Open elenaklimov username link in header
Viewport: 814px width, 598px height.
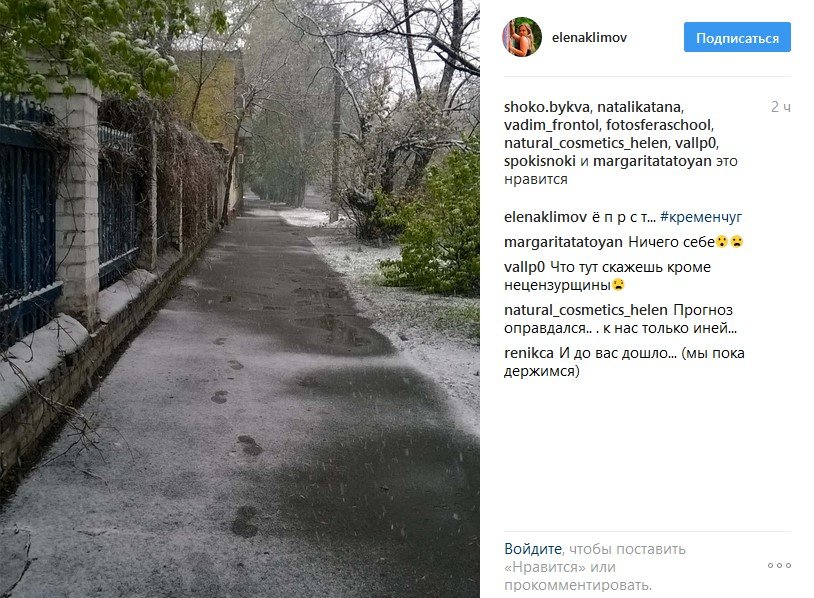[x=589, y=37]
